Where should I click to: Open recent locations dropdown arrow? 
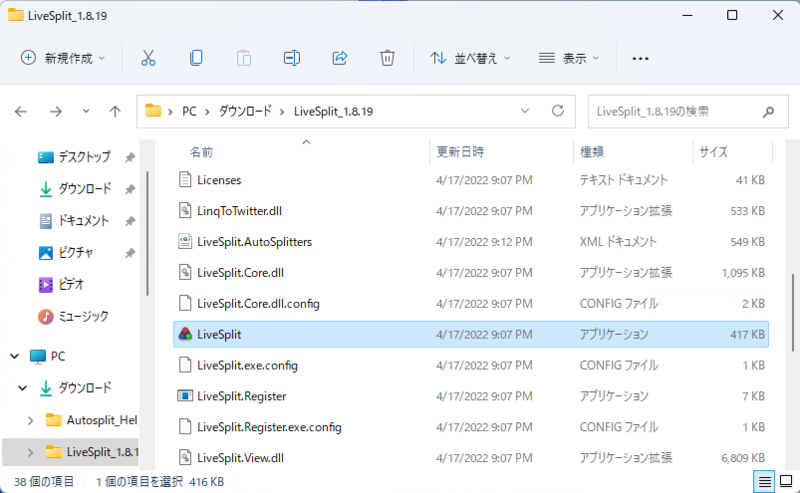[x=86, y=111]
